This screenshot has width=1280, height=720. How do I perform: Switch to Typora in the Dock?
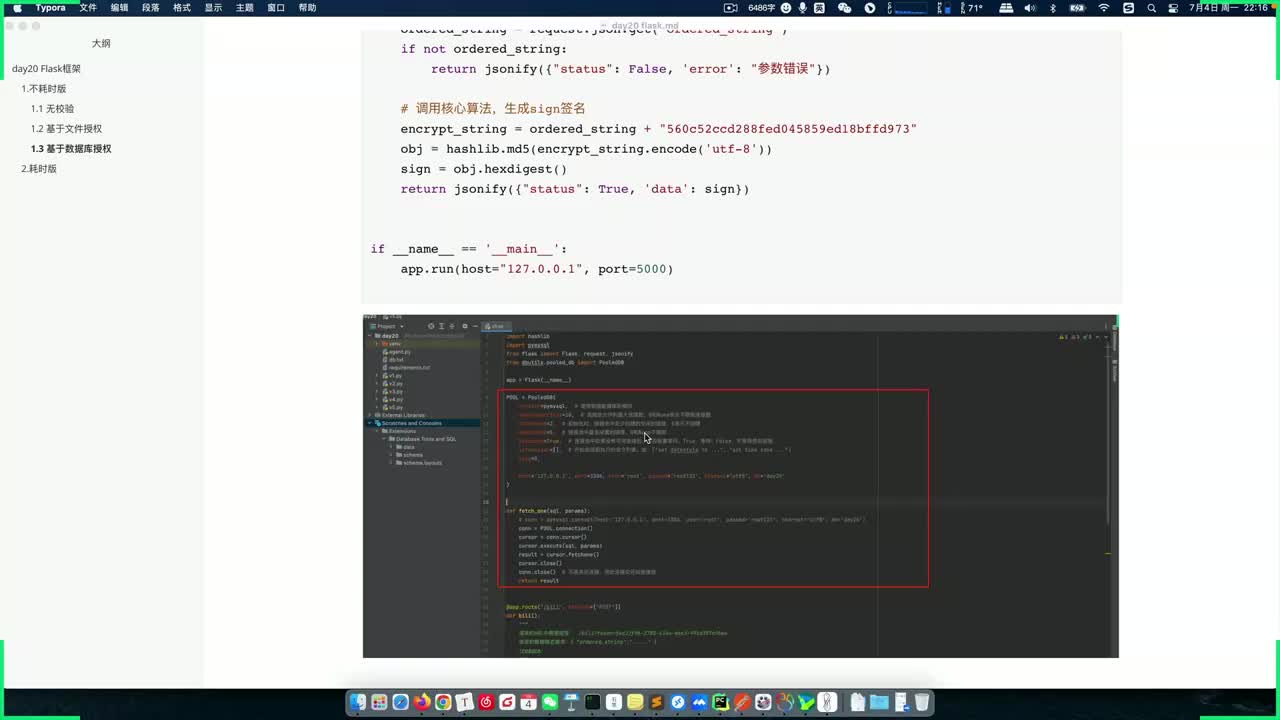464,703
